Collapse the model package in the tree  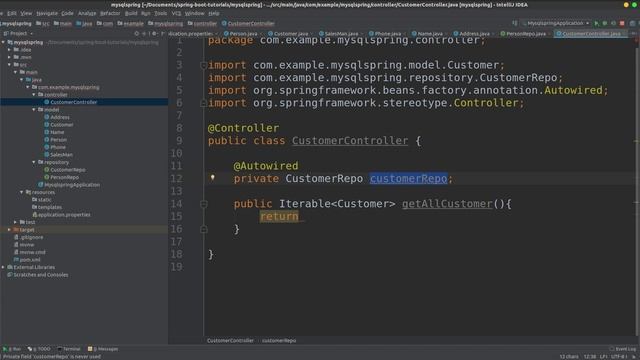click(34, 110)
